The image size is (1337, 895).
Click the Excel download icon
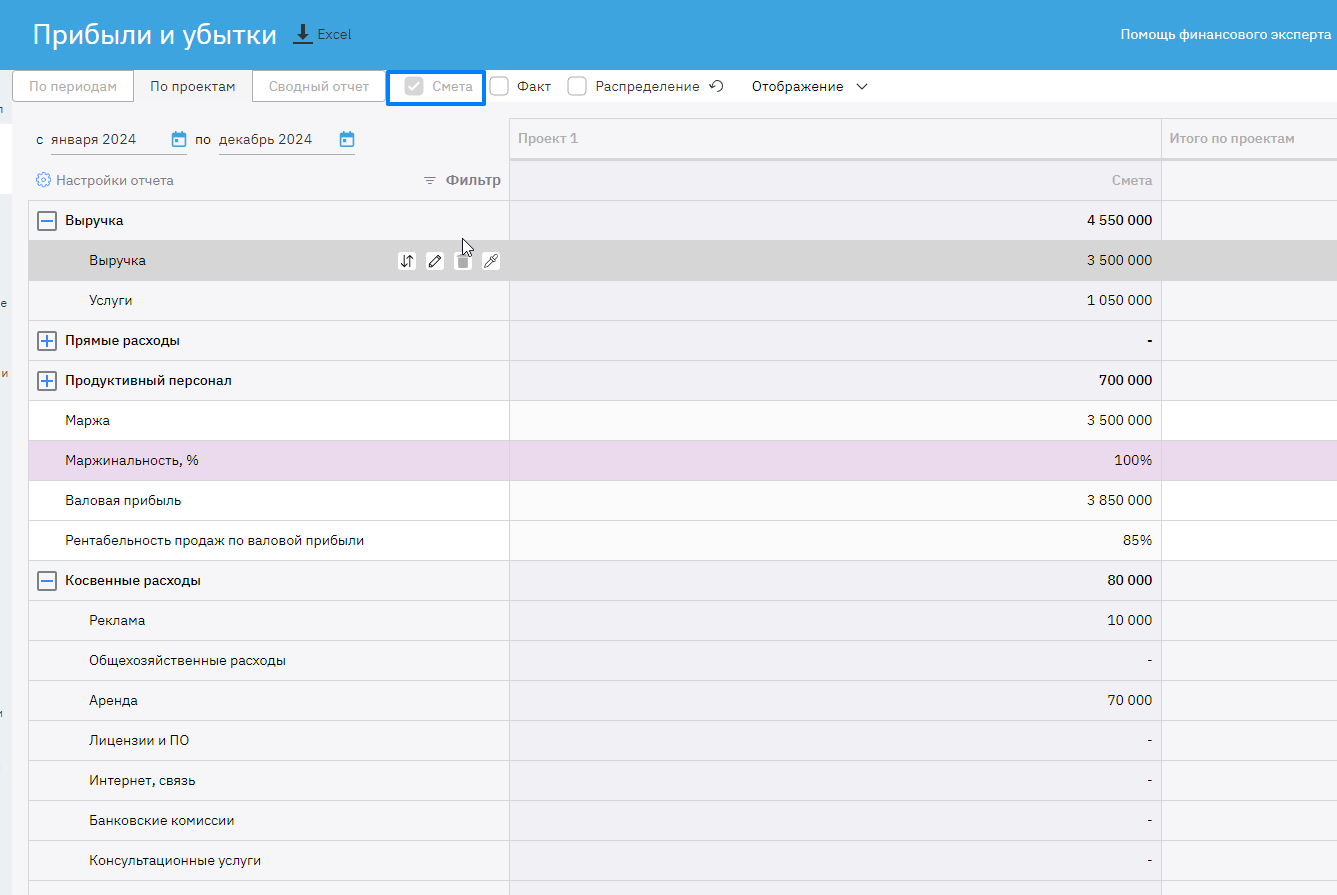coord(303,34)
